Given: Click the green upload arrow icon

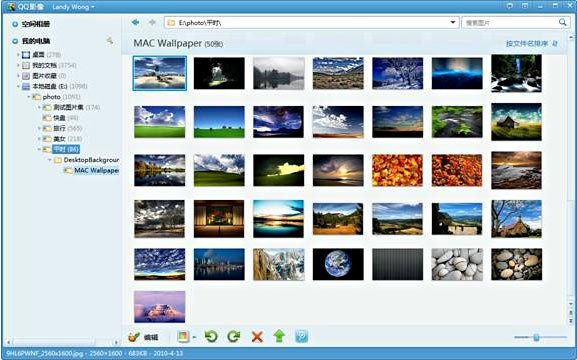Looking at the screenshot, I should point(280,336).
